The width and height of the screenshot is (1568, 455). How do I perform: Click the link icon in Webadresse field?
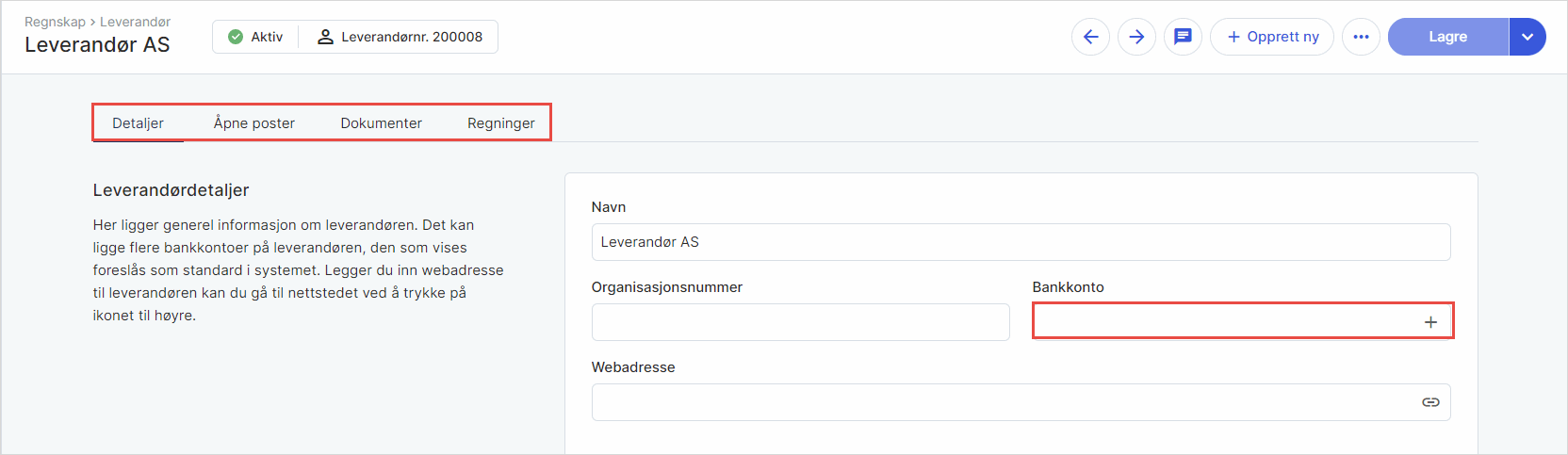click(1430, 402)
